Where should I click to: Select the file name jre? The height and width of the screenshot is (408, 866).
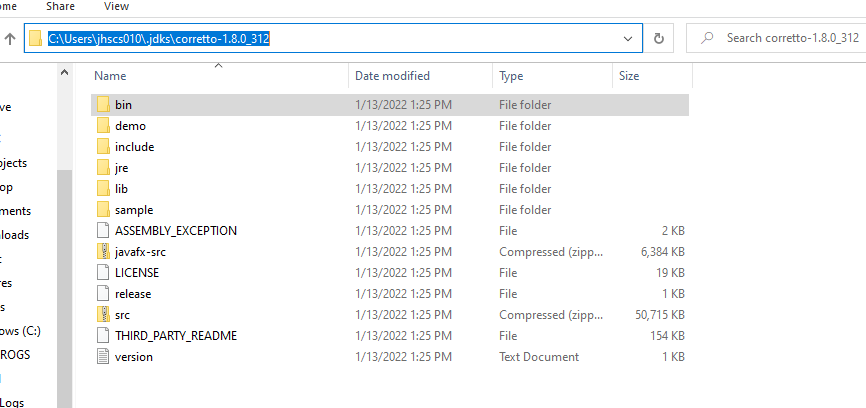(122, 168)
